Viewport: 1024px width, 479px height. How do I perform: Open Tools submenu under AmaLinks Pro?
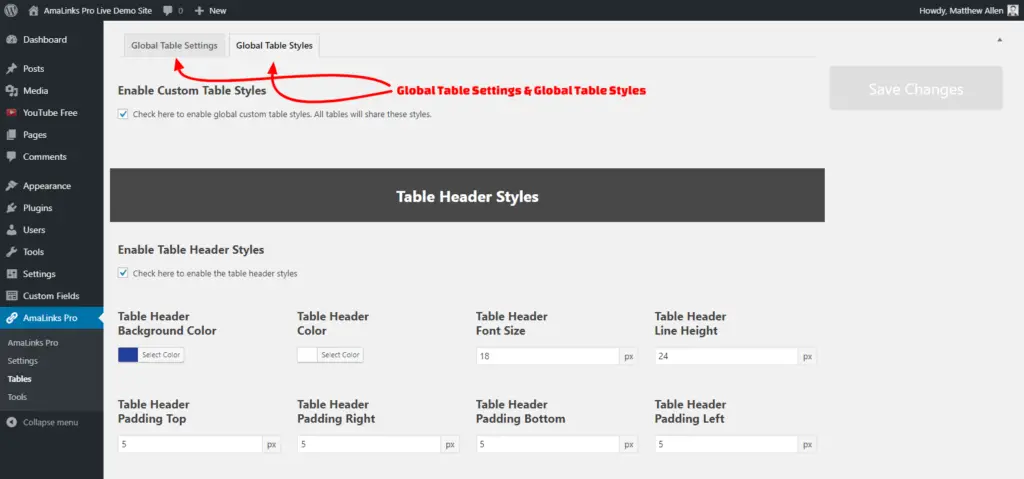click(18, 397)
